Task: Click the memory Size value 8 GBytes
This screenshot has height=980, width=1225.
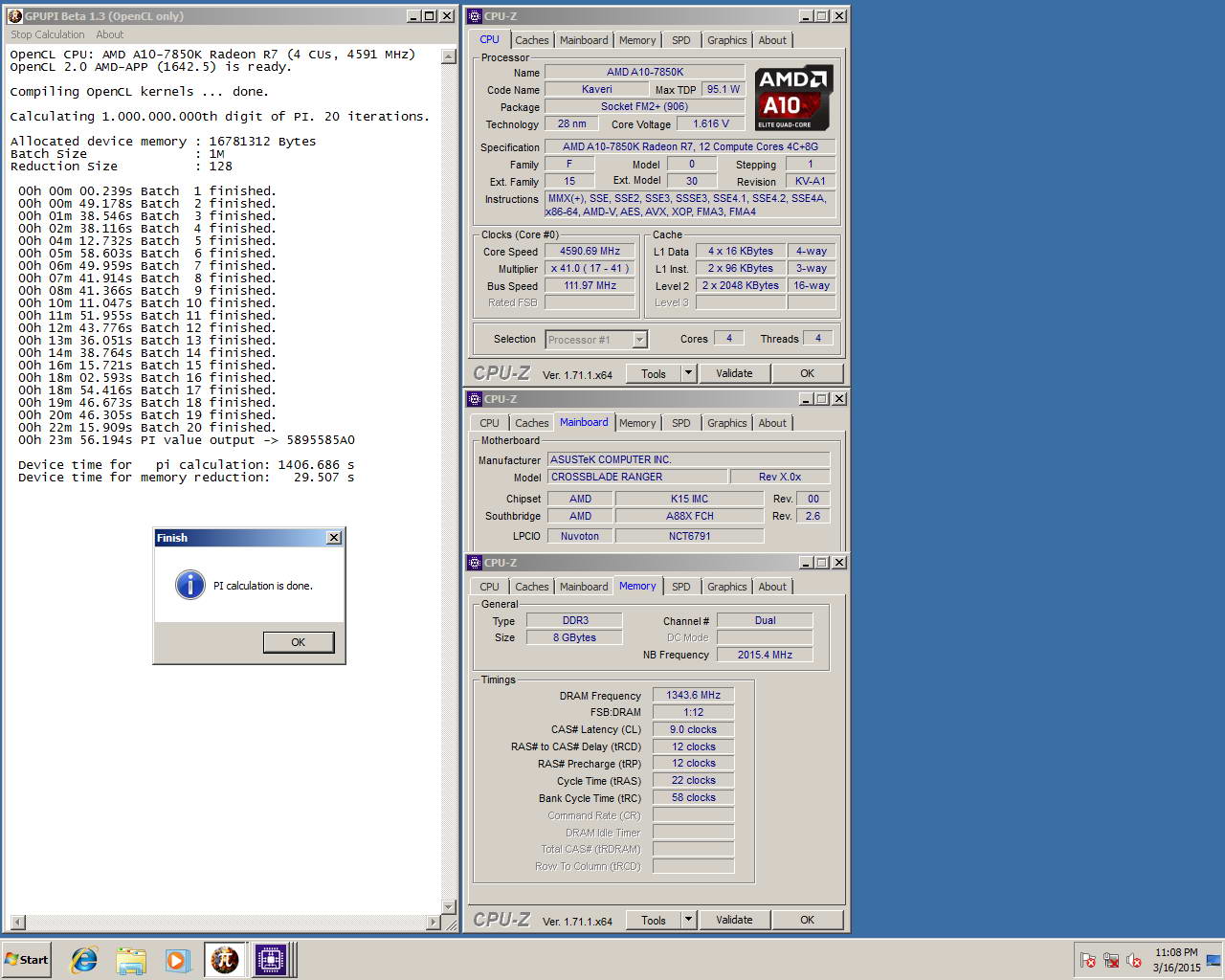Action: (574, 637)
